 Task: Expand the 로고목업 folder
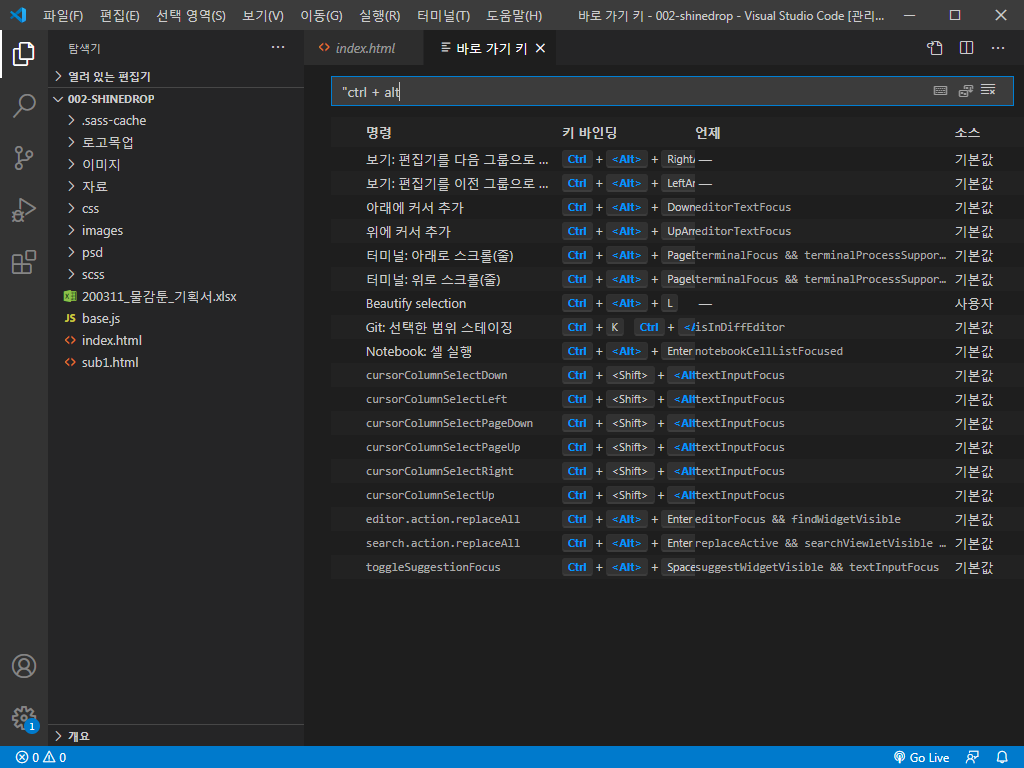pos(176,142)
